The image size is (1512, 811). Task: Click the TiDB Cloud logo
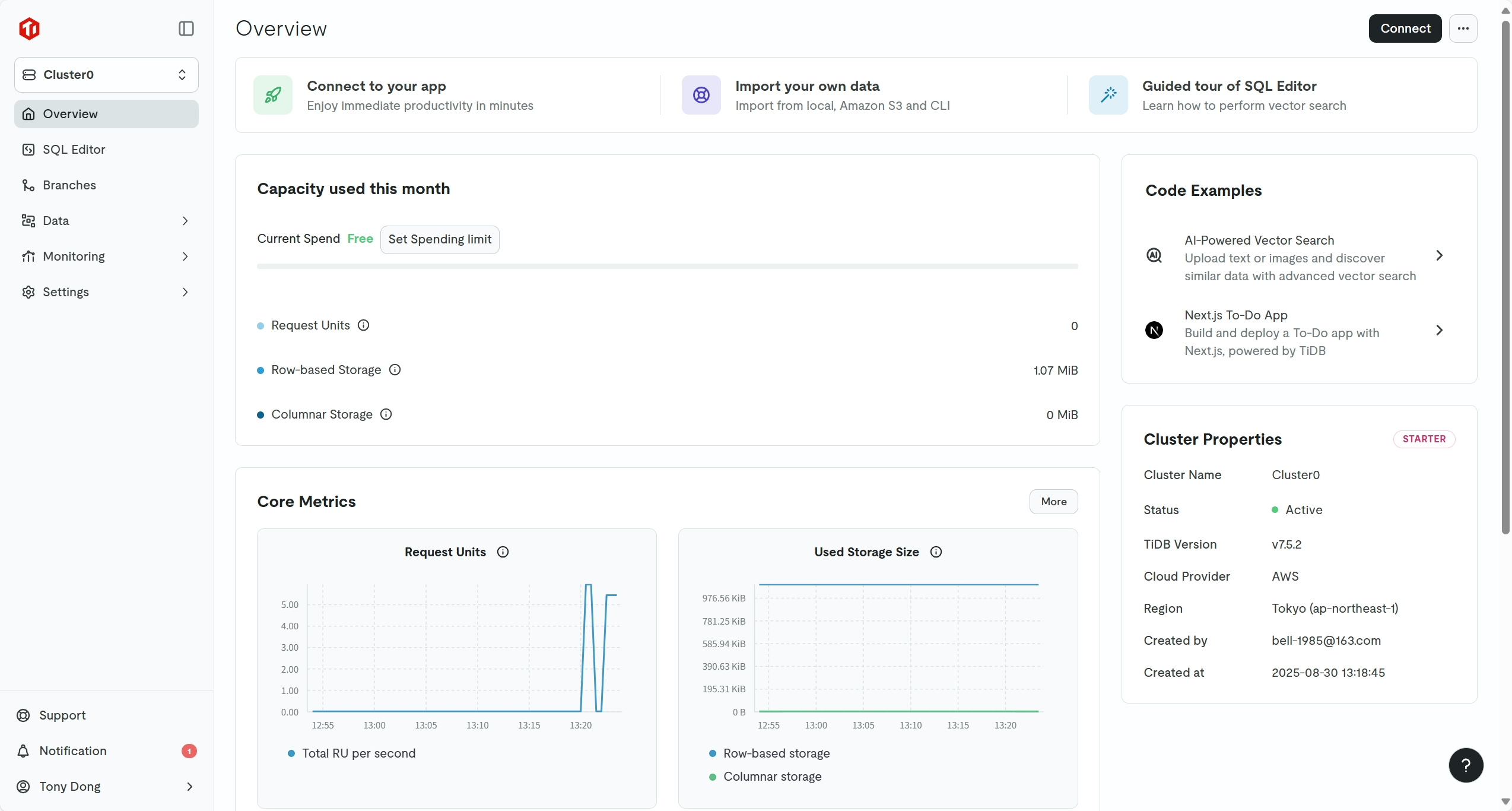29,28
